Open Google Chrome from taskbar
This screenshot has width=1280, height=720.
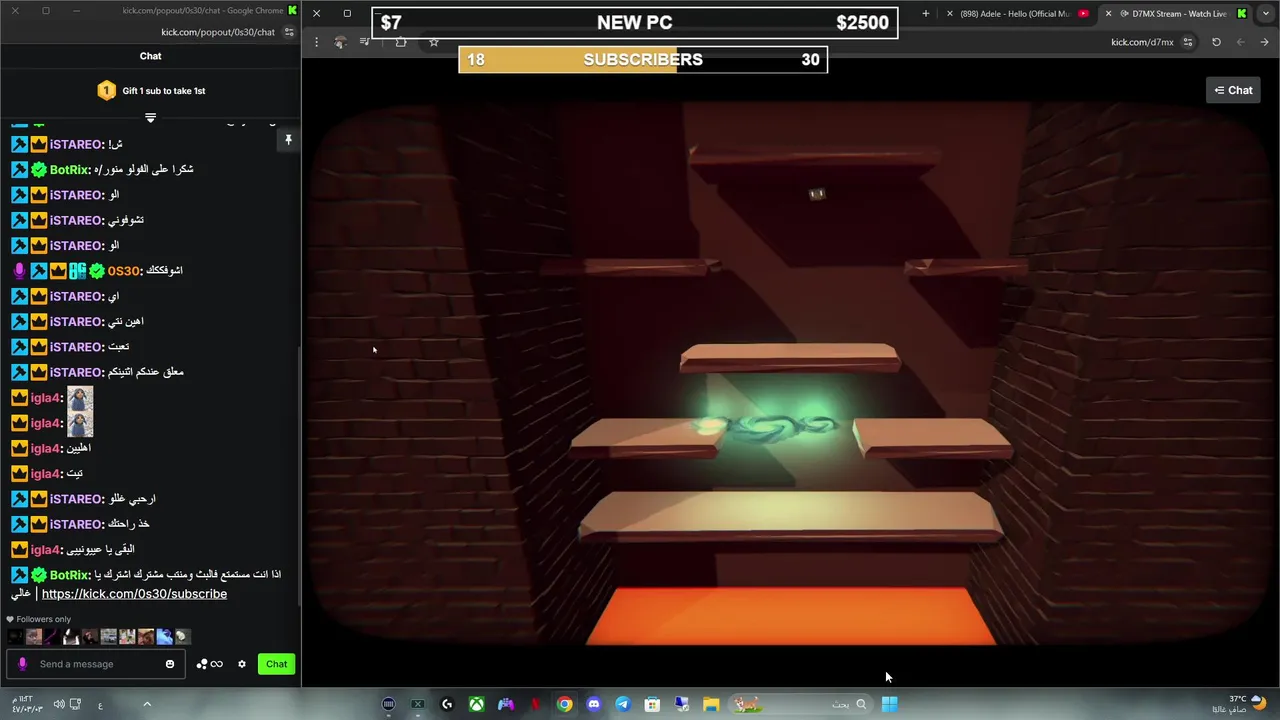coord(565,704)
